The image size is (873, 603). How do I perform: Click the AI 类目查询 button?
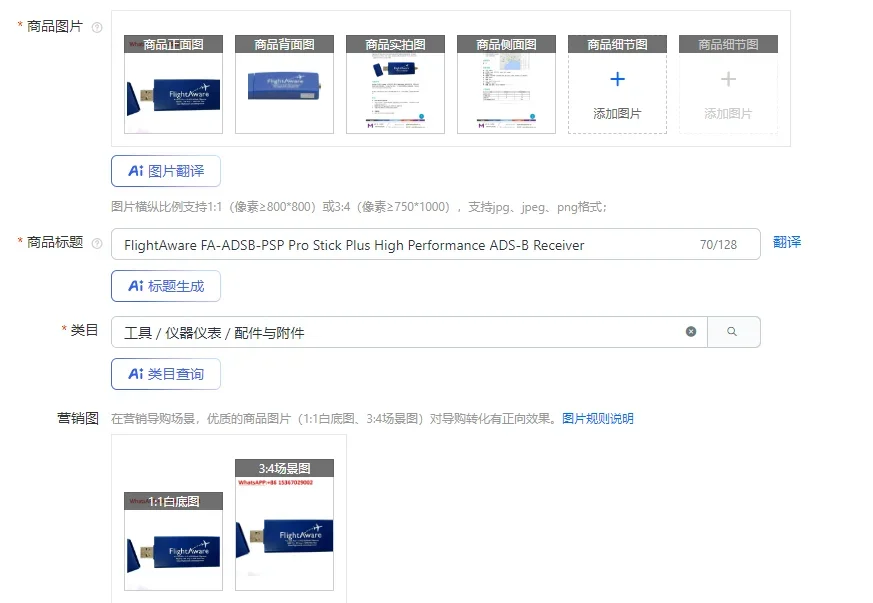coord(166,374)
